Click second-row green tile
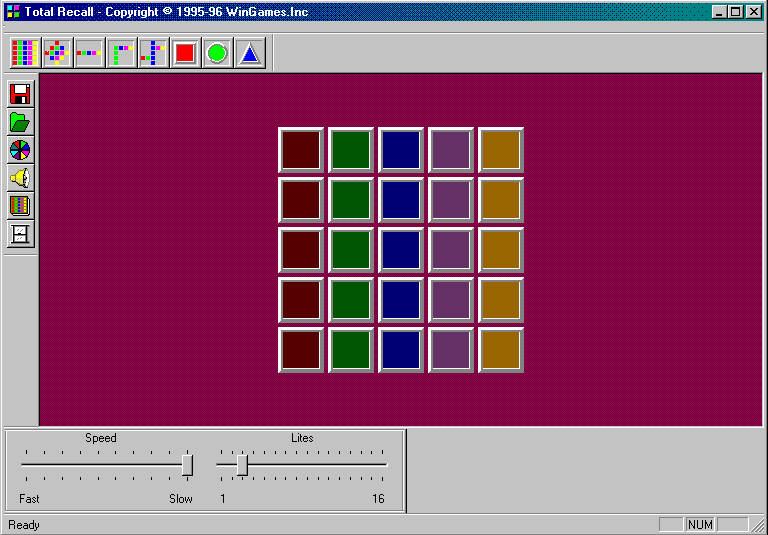The image size is (768, 535). tap(351, 200)
